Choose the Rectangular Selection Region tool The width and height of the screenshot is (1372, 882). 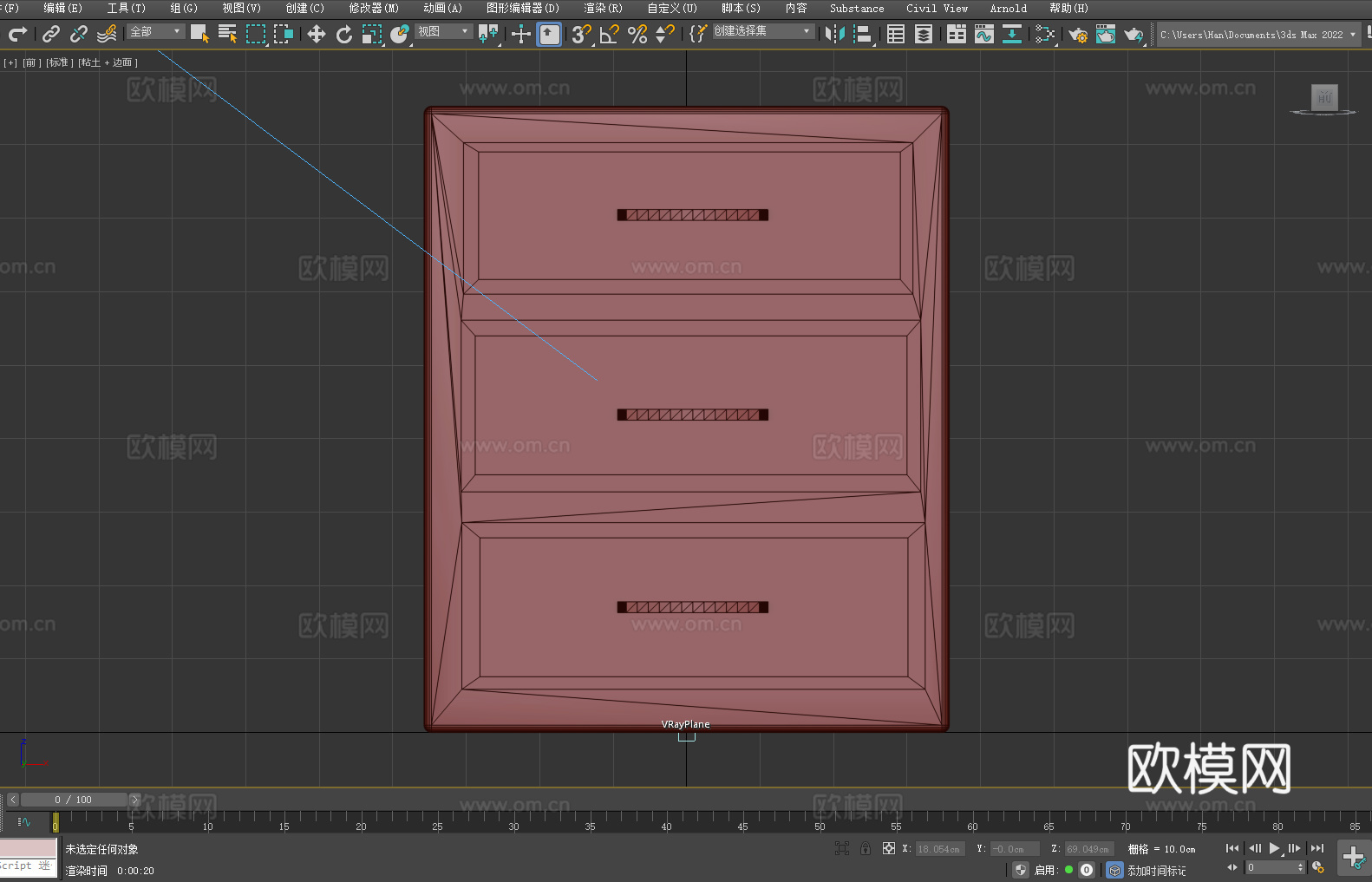pos(255,34)
